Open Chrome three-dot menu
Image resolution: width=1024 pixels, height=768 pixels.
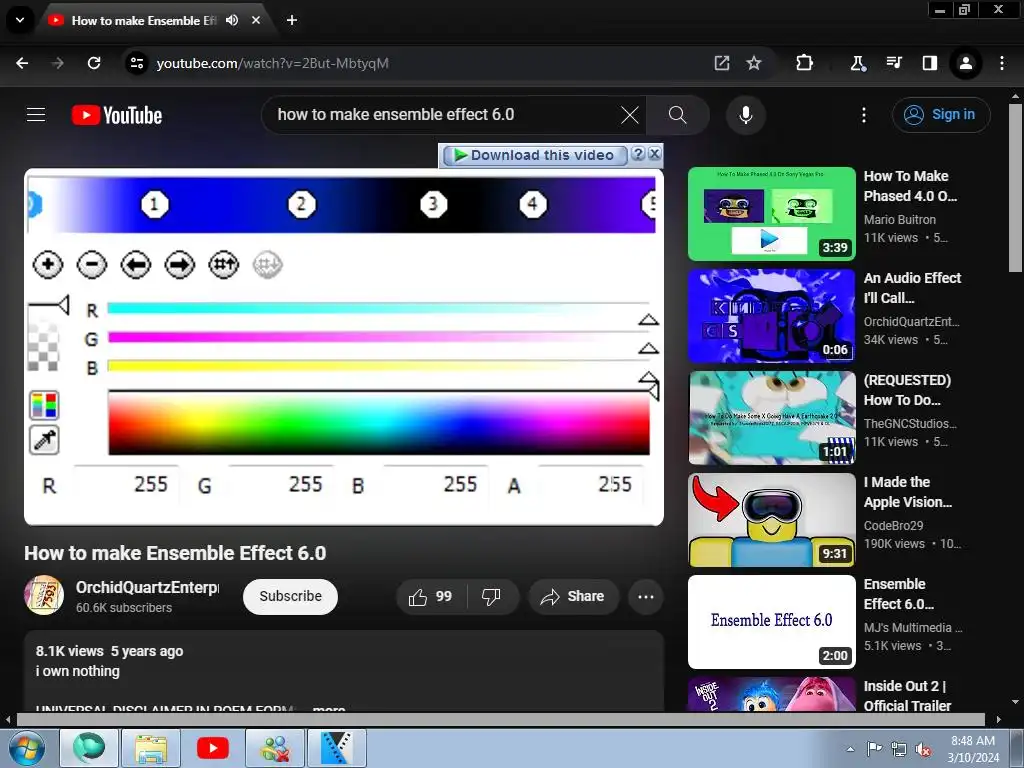click(1002, 63)
